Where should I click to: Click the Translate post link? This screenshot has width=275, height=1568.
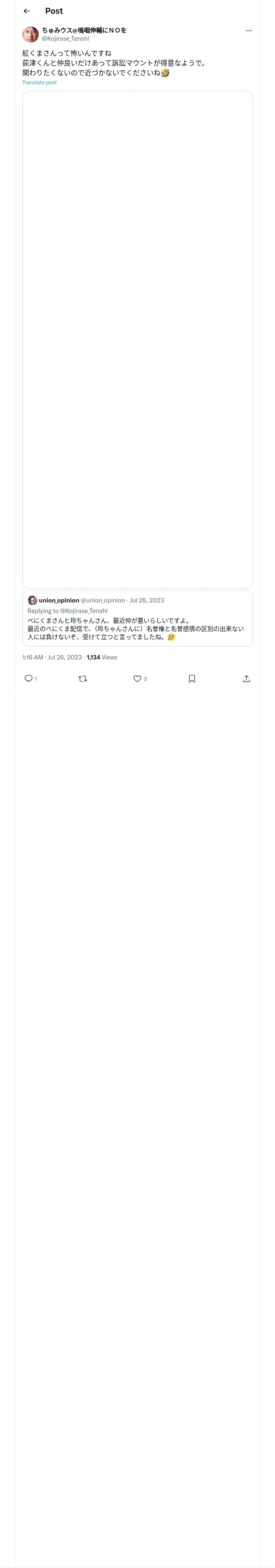40,83
